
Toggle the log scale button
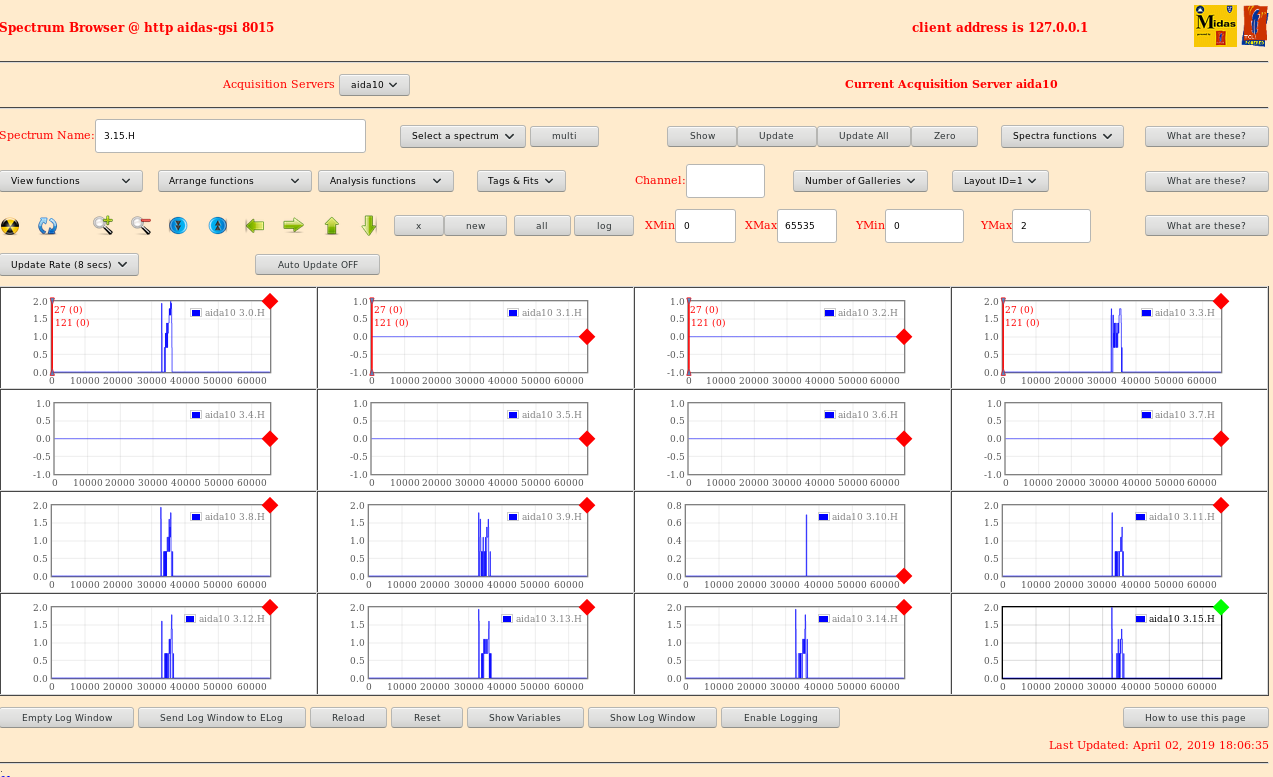604,226
